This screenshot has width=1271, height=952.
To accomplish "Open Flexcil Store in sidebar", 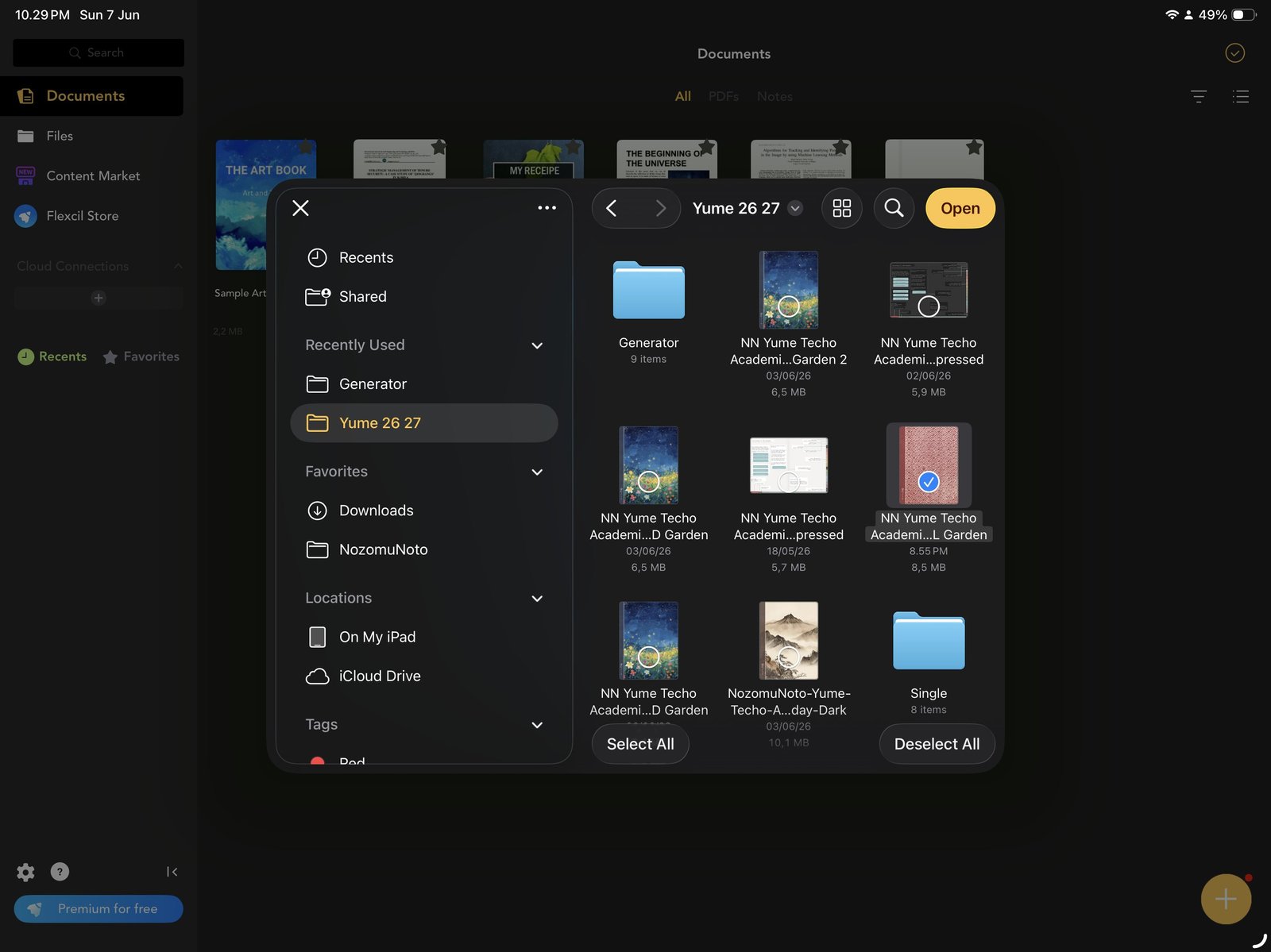I will 92,216.
